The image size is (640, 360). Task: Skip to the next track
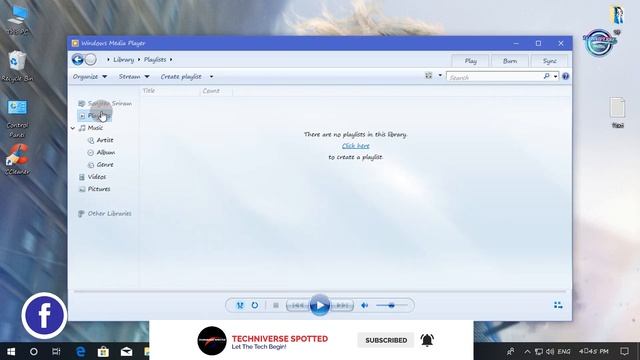pos(342,305)
